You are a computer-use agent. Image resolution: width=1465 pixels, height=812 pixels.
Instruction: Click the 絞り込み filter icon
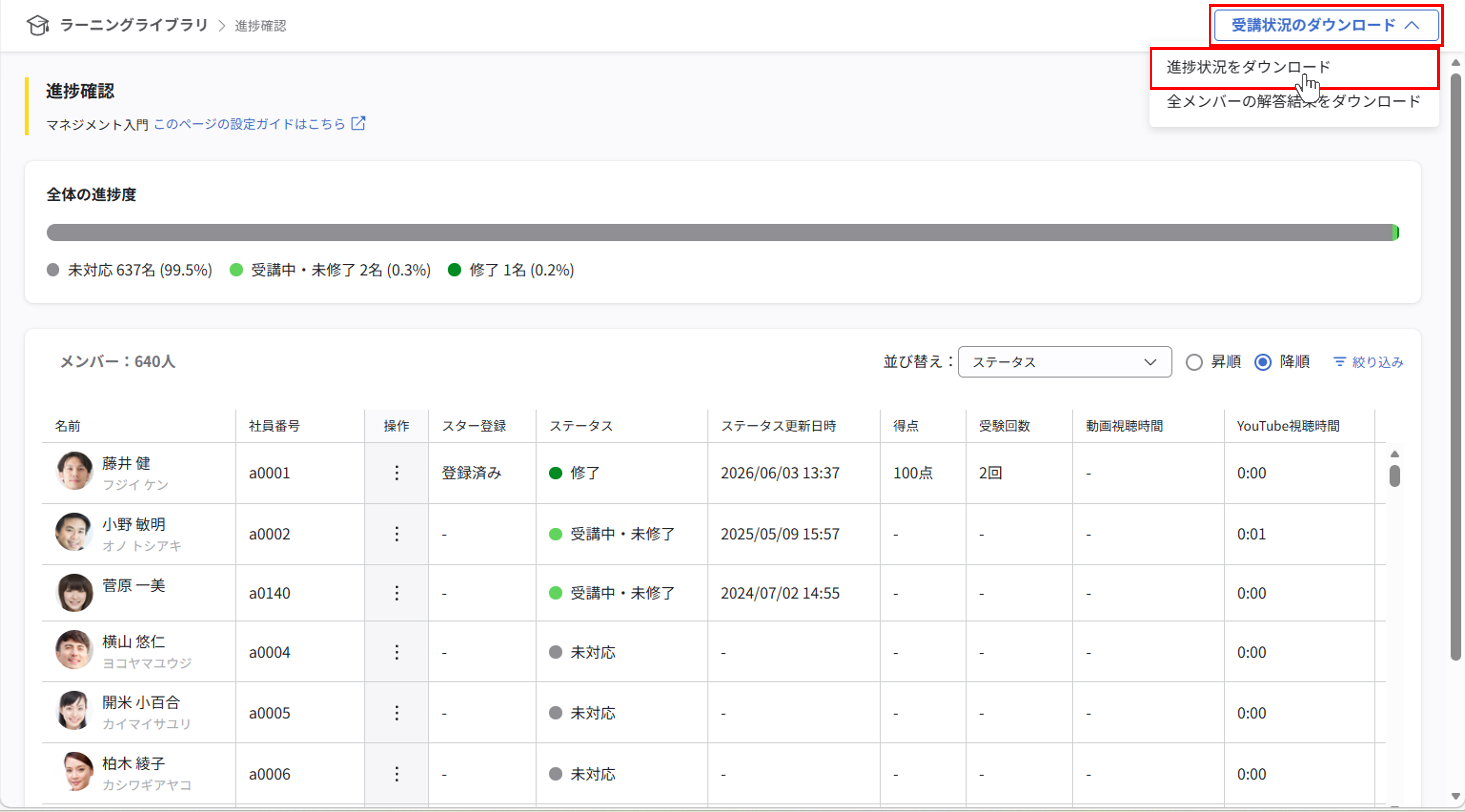click(1340, 362)
